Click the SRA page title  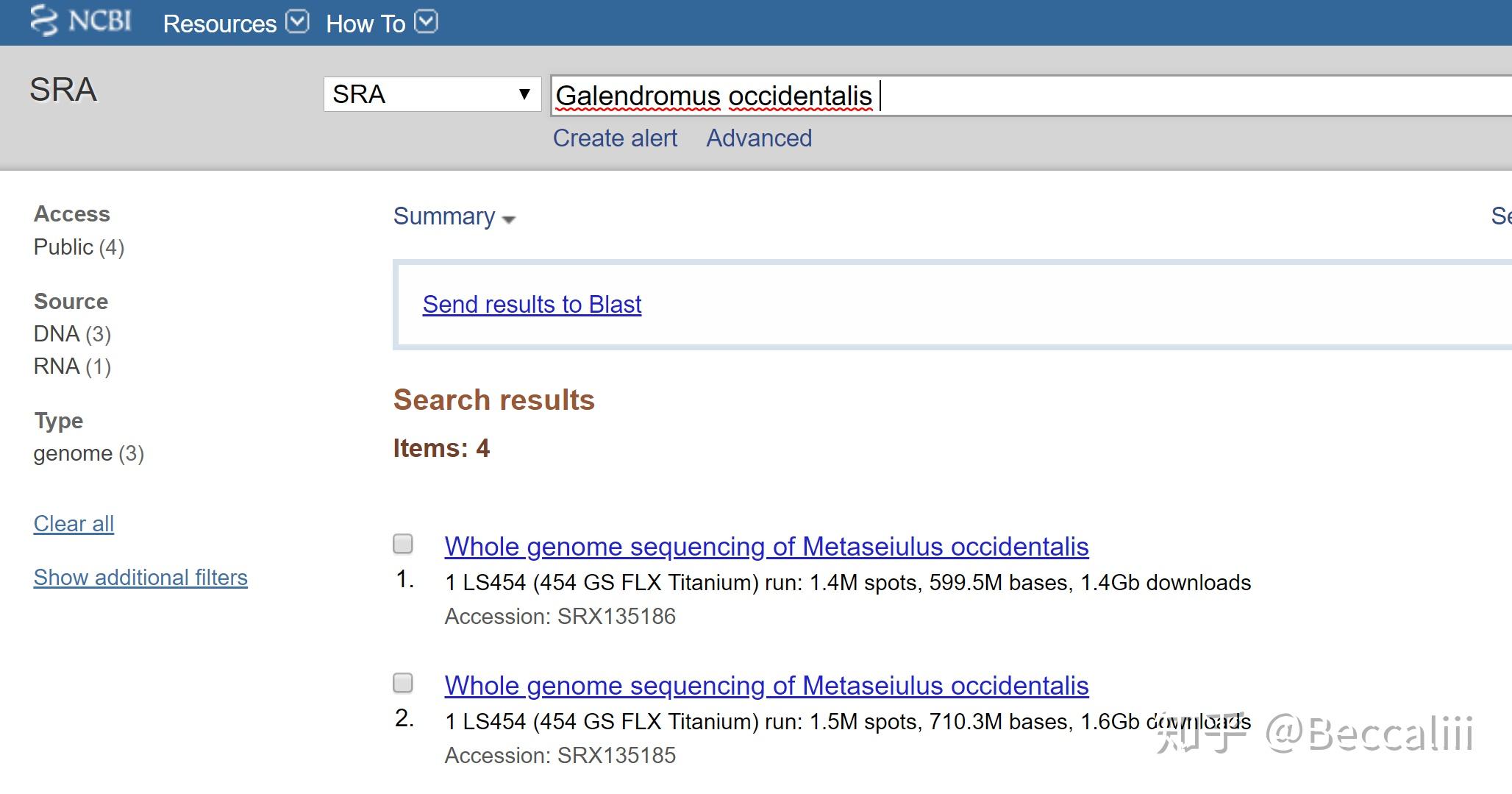point(63,90)
